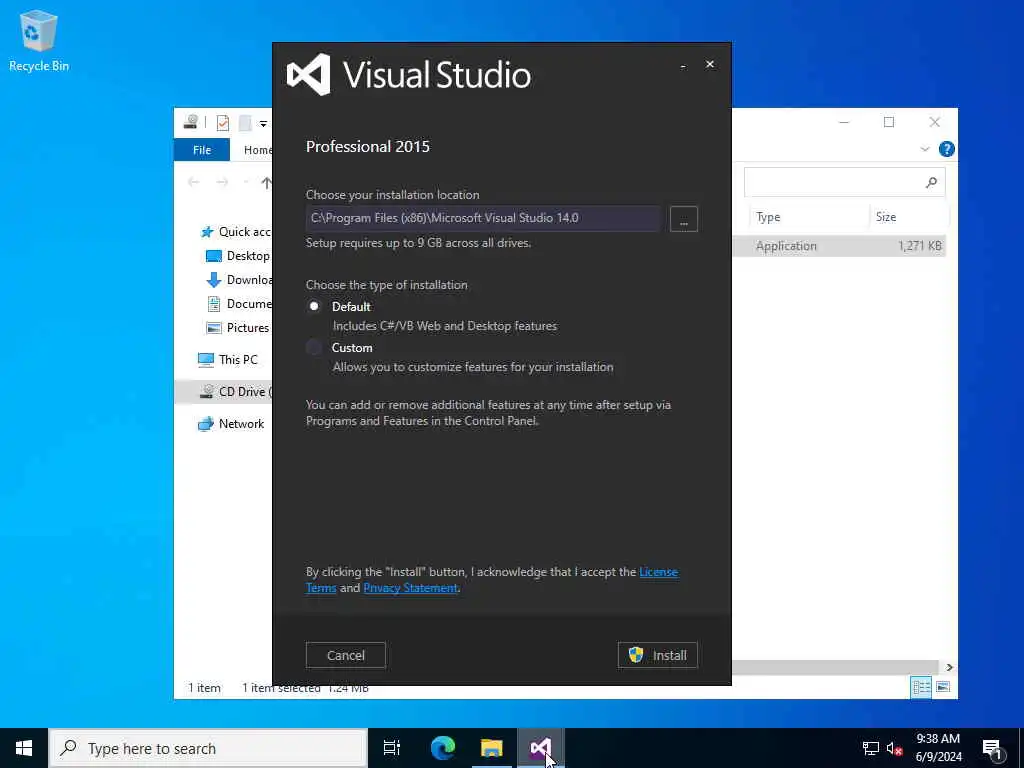The height and width of the screenshot is (768, 1024).
Task: Open File Explorer from the taskbar
Action: click(492, 748)
